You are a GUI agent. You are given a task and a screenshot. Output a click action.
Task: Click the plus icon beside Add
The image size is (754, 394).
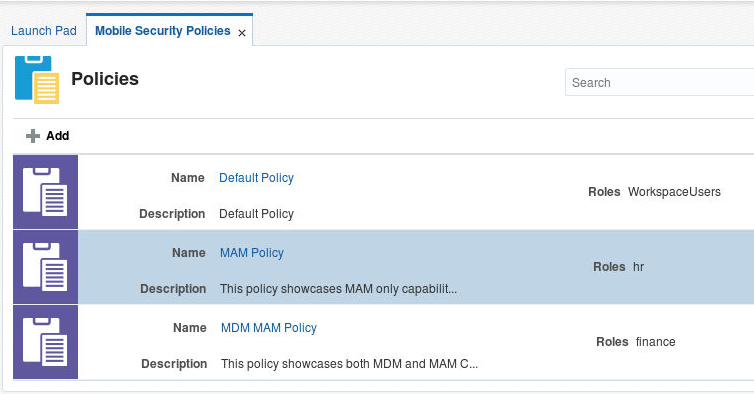33,136
